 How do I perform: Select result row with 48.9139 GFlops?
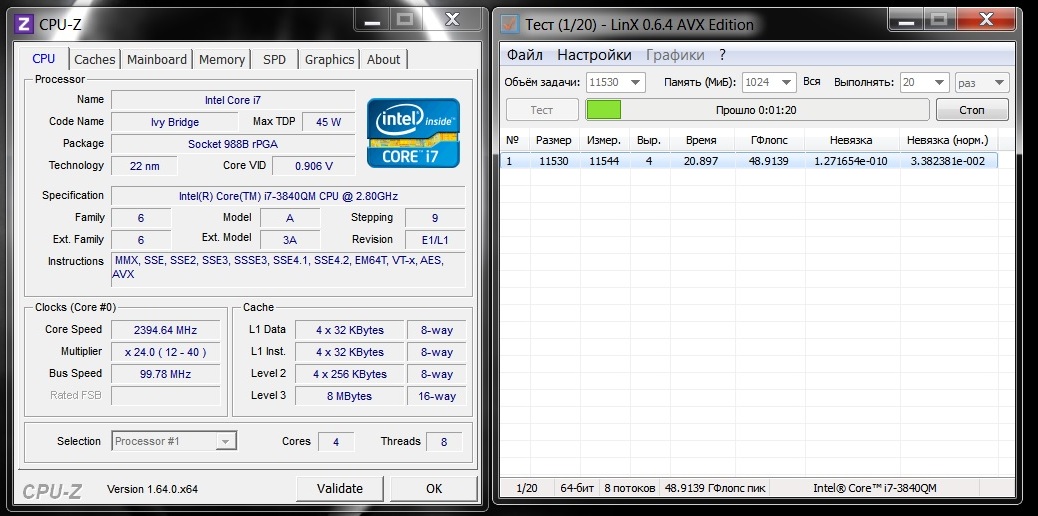tap(749, 161)
